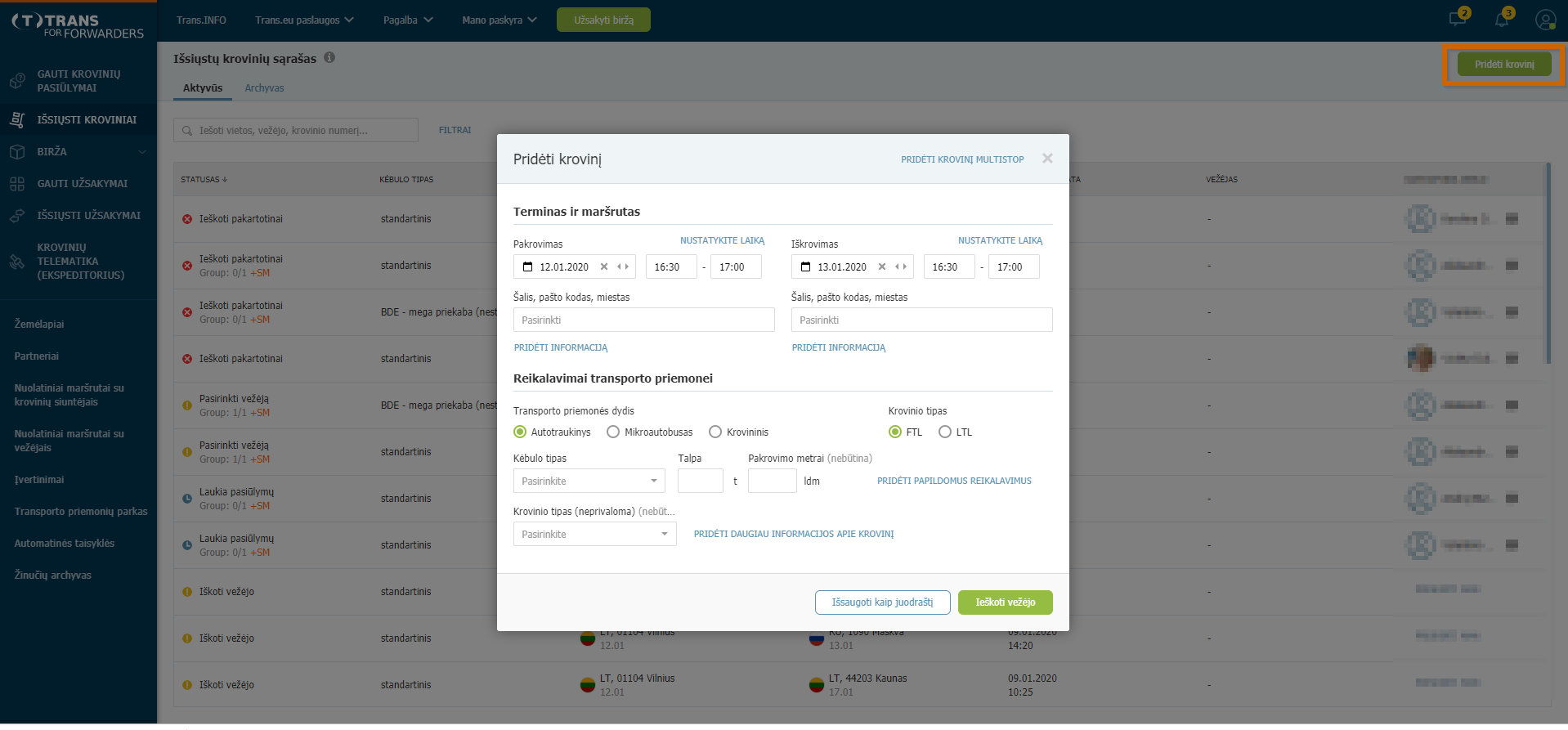Click the Krovinių telematika sidebar icon
Image resolution: width=1568 pixels, height=730 pixels.
[17, 262]
